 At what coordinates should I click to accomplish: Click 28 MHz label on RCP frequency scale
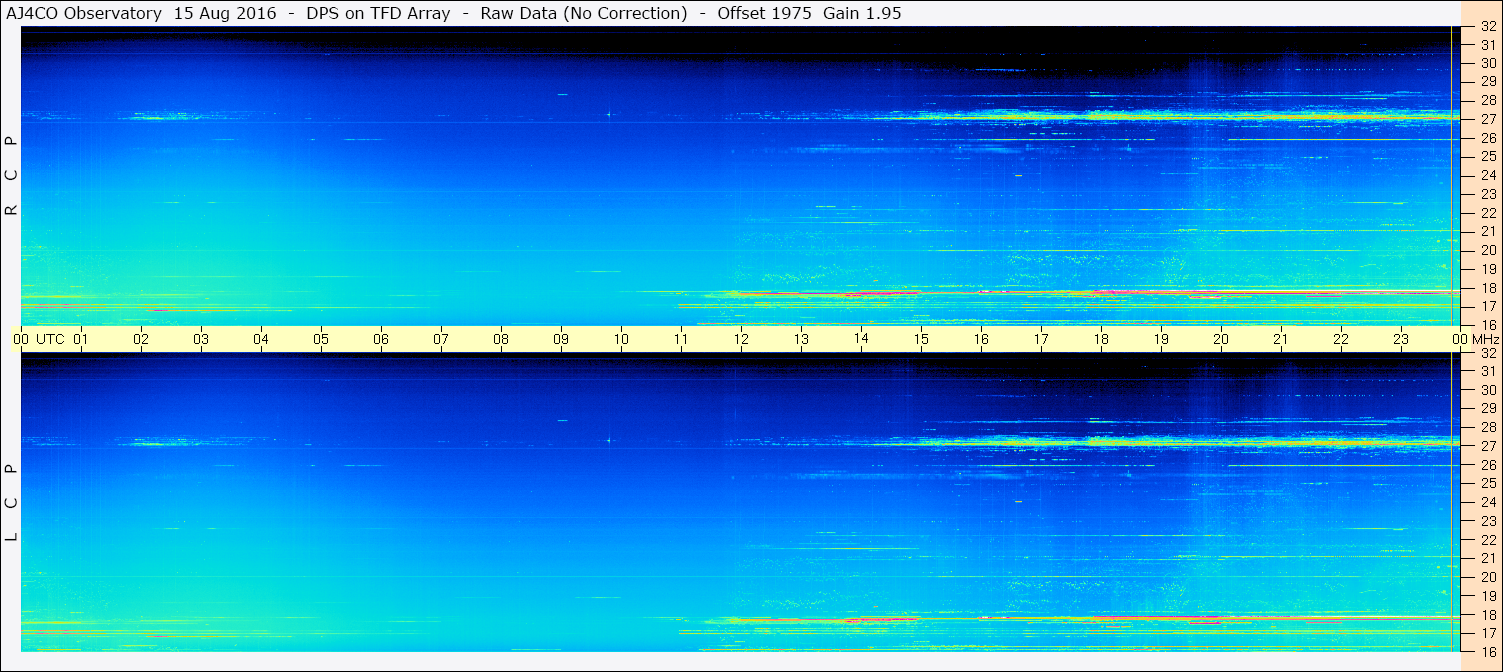click(x=1488, y=101)
